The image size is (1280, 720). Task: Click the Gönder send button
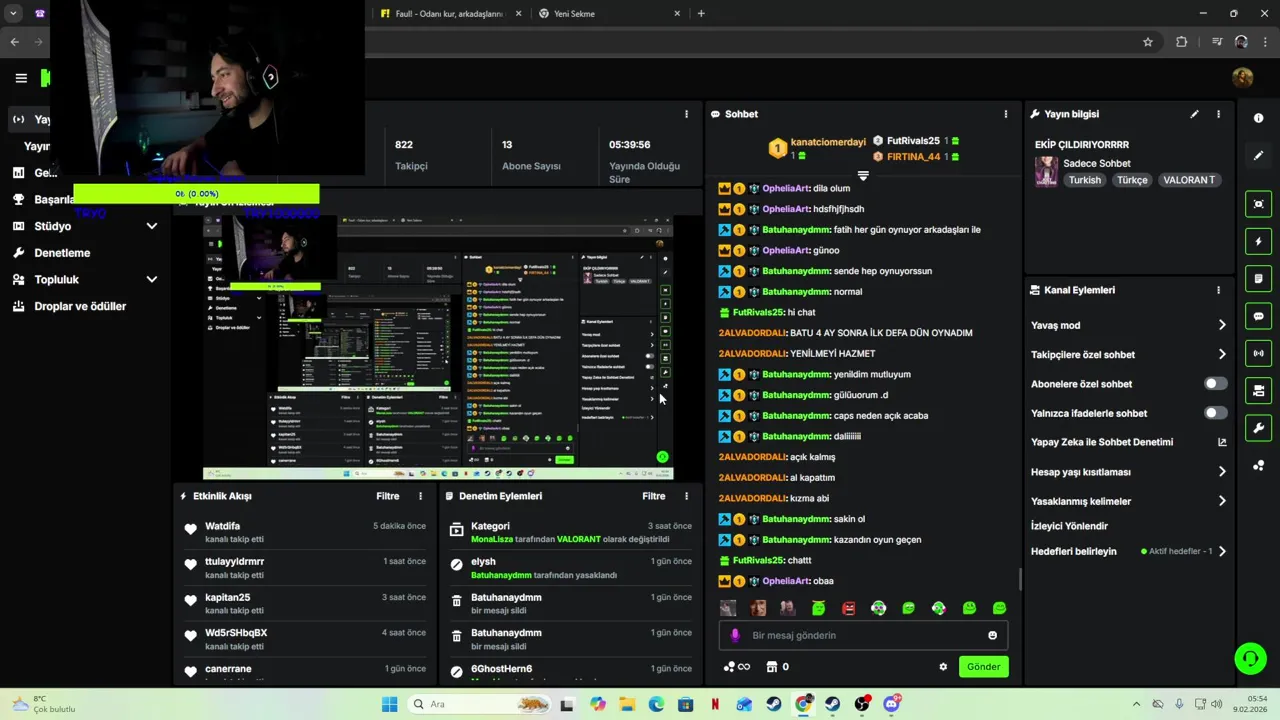point(983,667)
